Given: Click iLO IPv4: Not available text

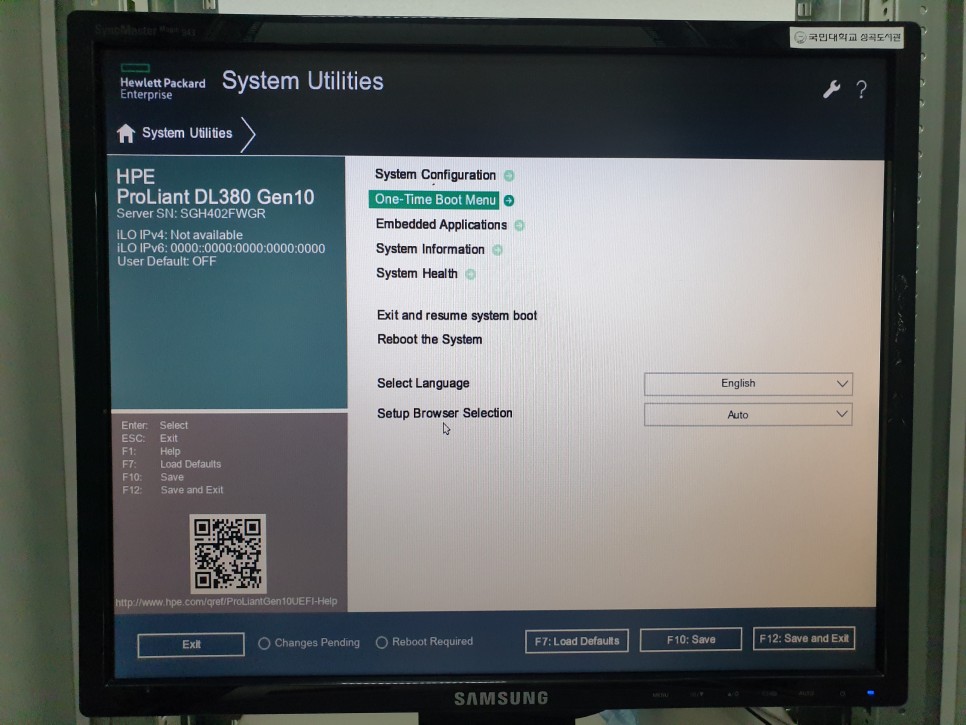Looking at the screenshot, I should [x=179, y=235].
